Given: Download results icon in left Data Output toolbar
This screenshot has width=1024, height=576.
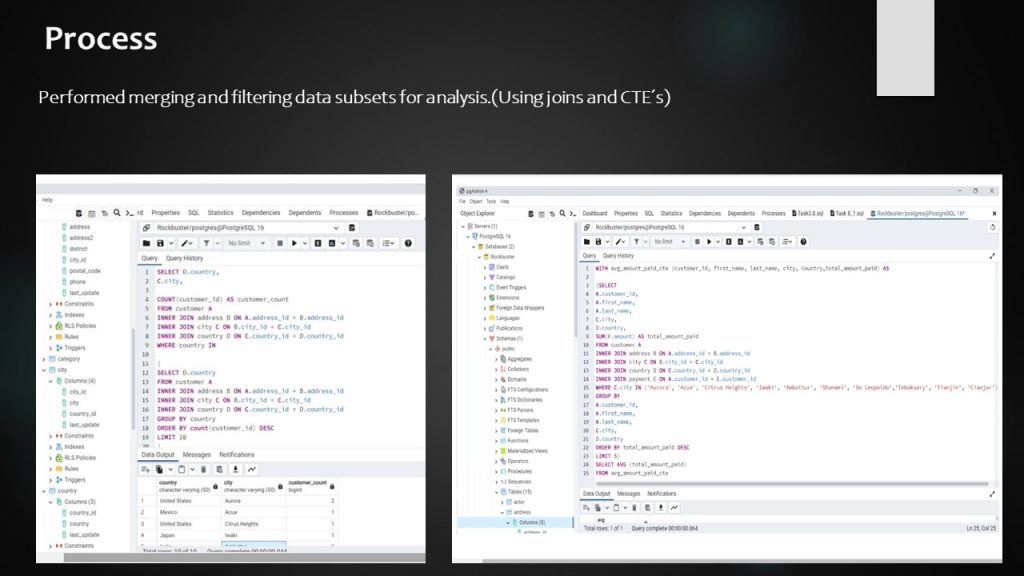Looking at the screenshot, I should [x=235, y=469].
